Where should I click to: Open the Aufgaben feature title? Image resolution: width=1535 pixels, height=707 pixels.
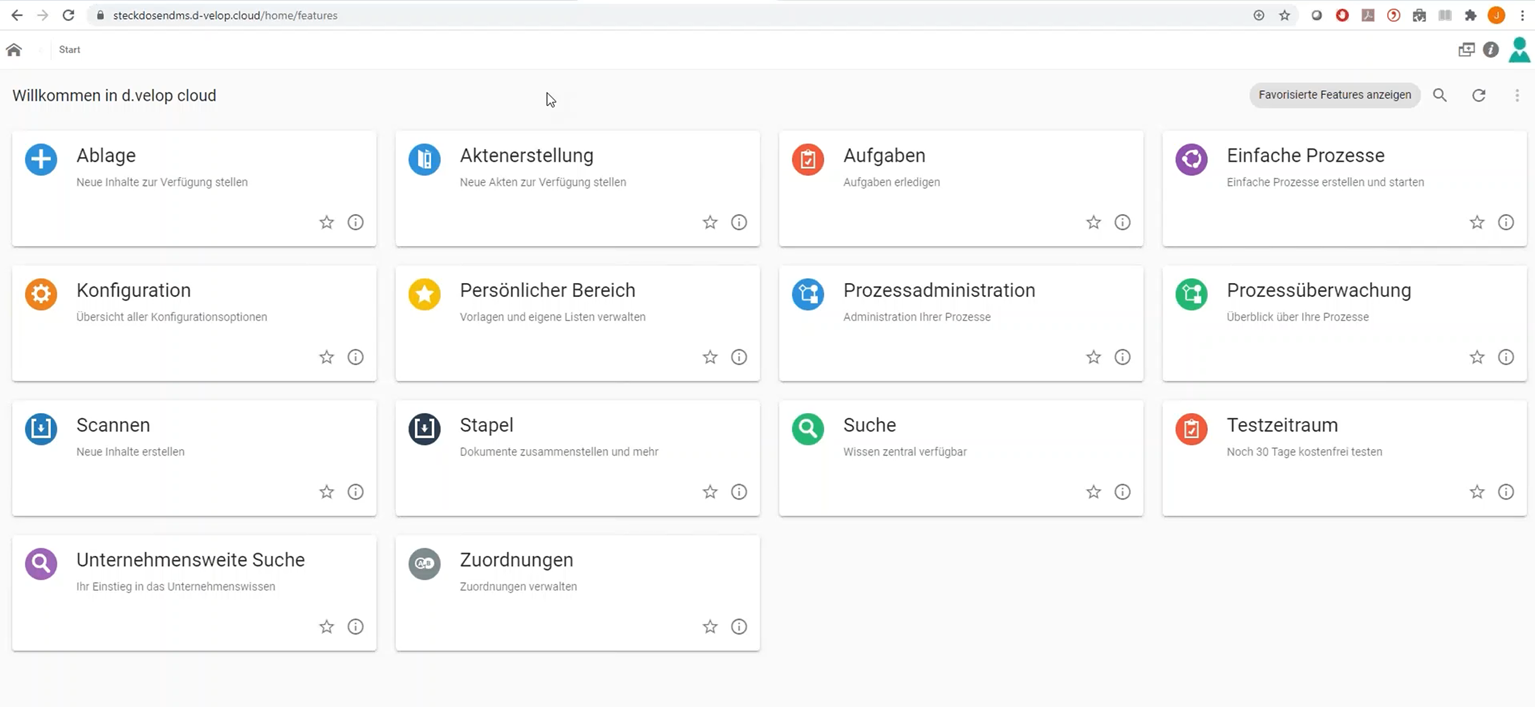point(884,156)
